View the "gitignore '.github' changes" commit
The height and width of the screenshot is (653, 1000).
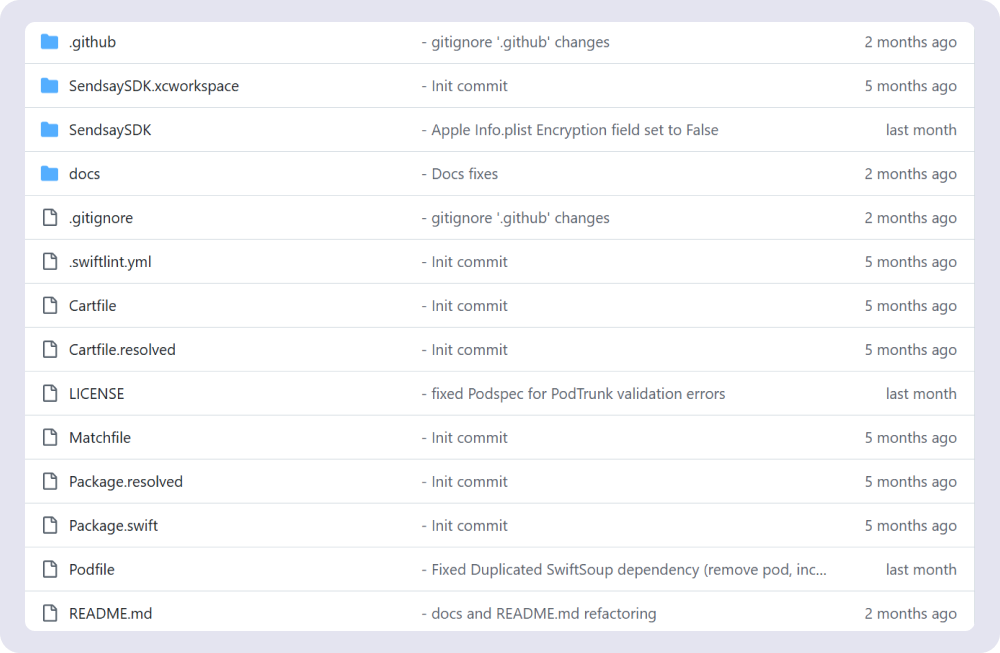tap(516, 41)
